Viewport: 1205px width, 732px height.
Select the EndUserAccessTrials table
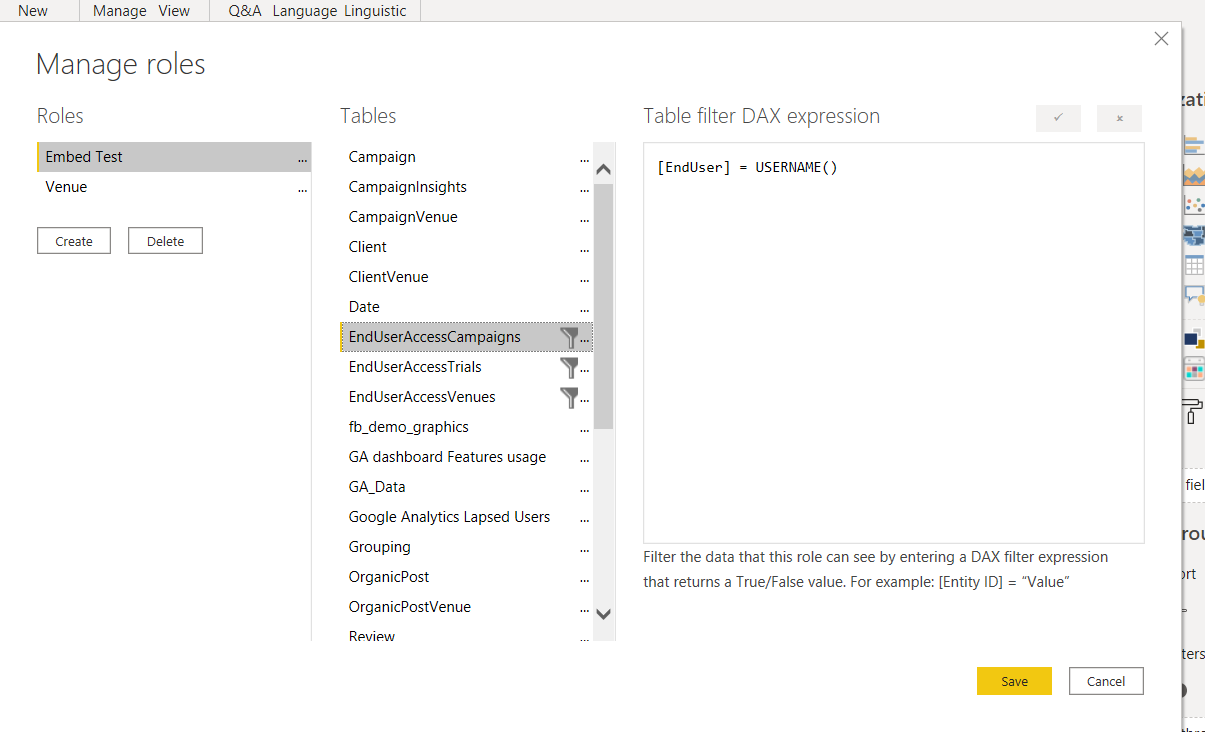467,367
